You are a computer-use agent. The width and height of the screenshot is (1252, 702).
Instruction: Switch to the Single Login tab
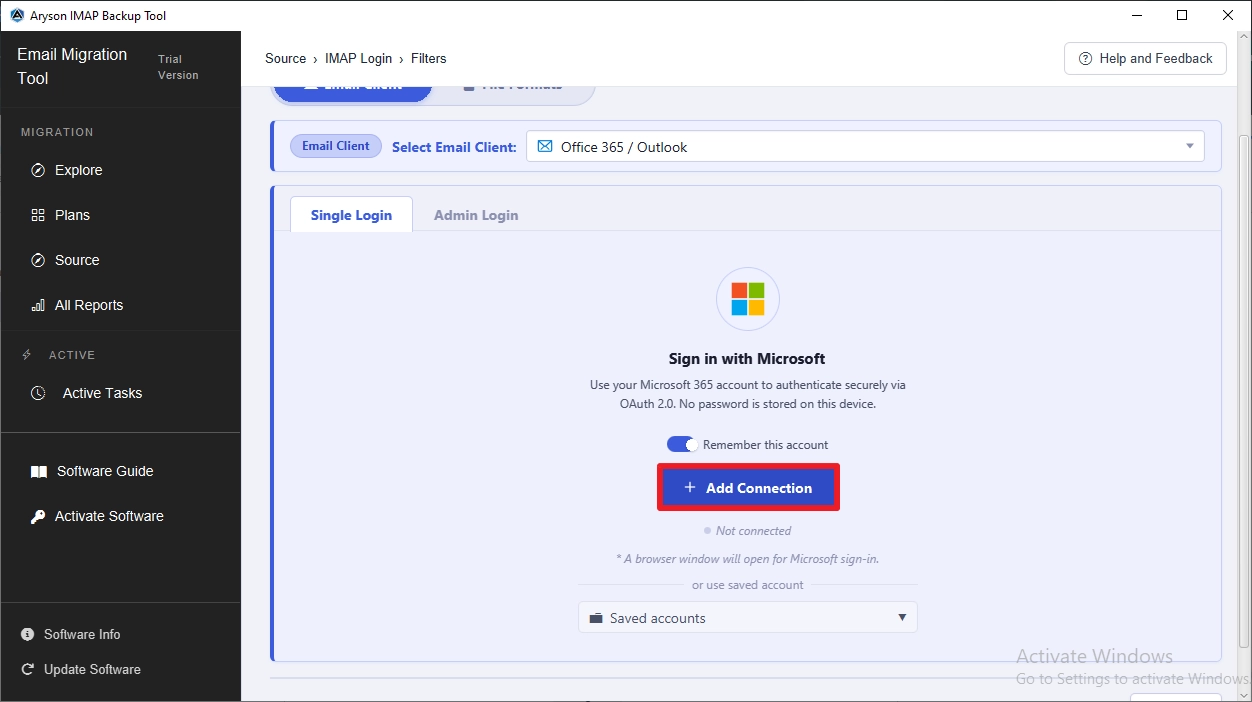351,214
